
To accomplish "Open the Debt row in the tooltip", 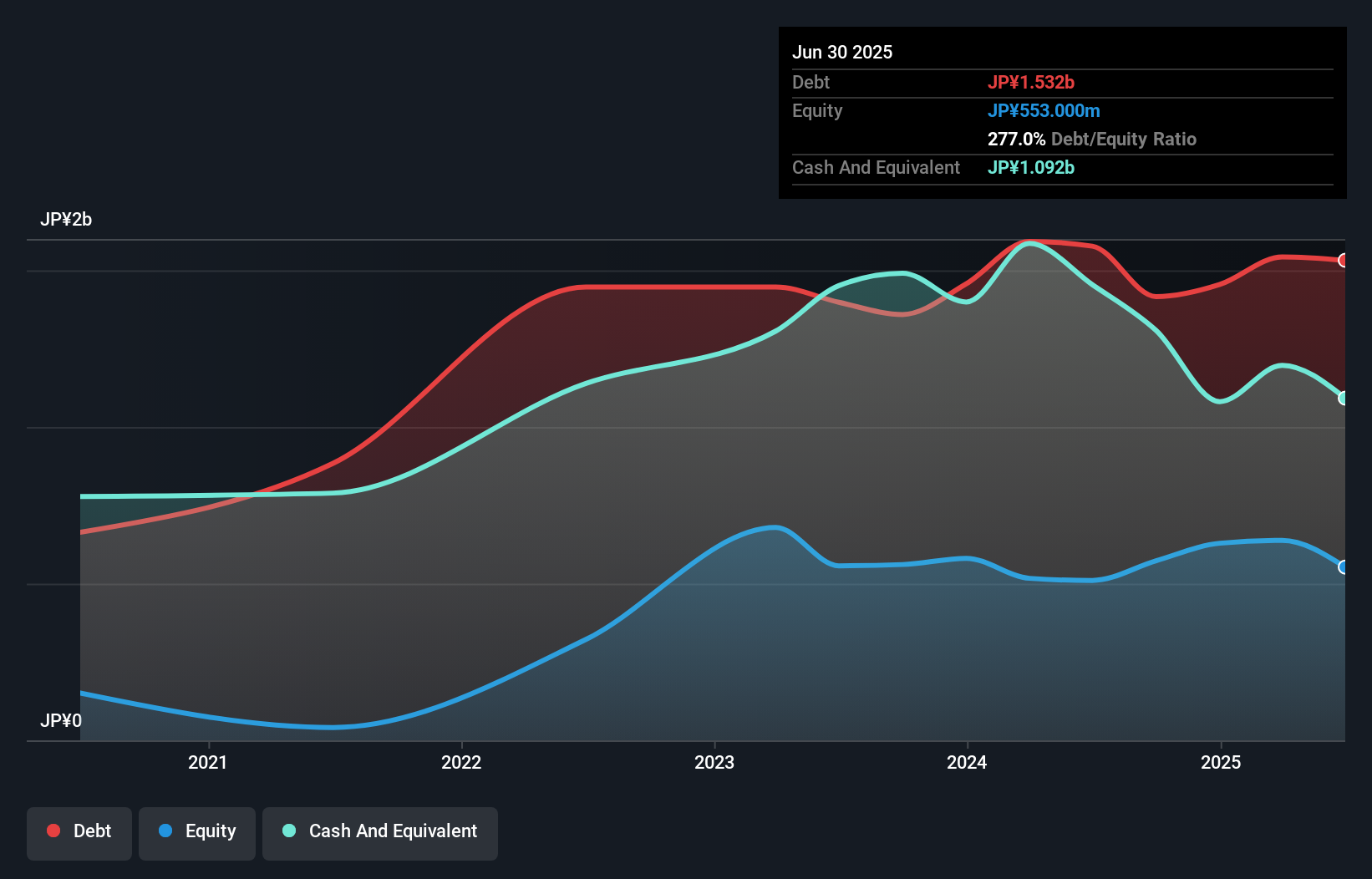I will (x=810, y=82).
